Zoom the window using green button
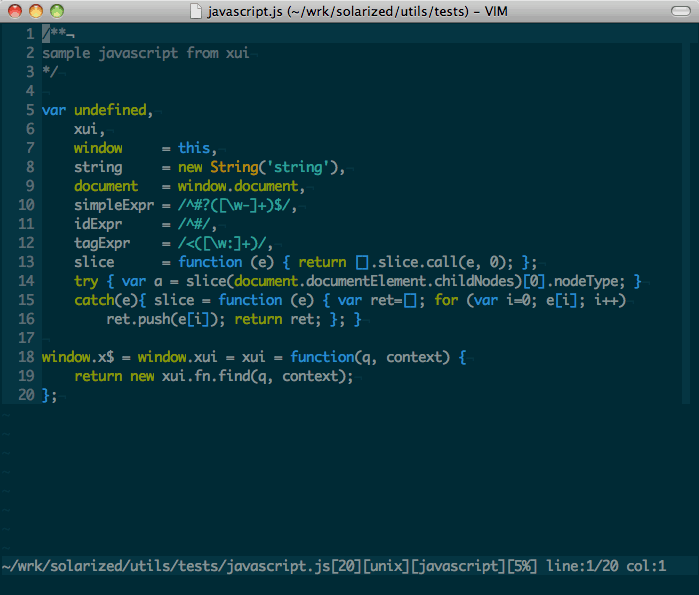 [56, 10]
